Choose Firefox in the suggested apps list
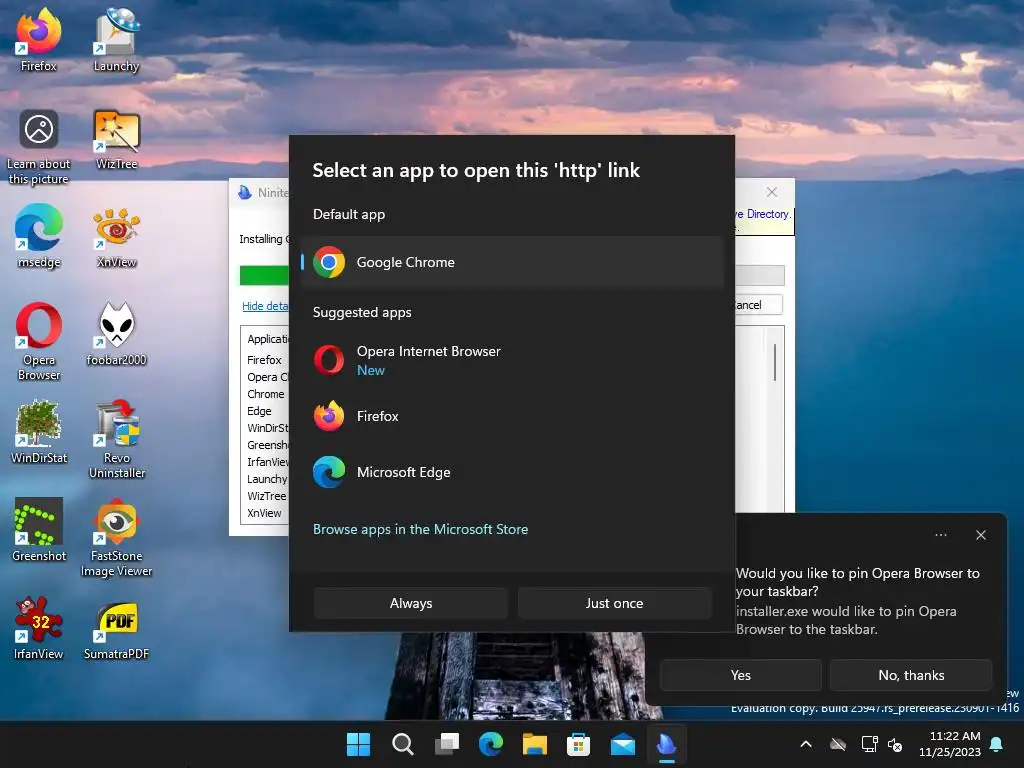Image resolution: width=1024 pixels, height=768 pixels. pyautogui.click(x=513, y=416)
